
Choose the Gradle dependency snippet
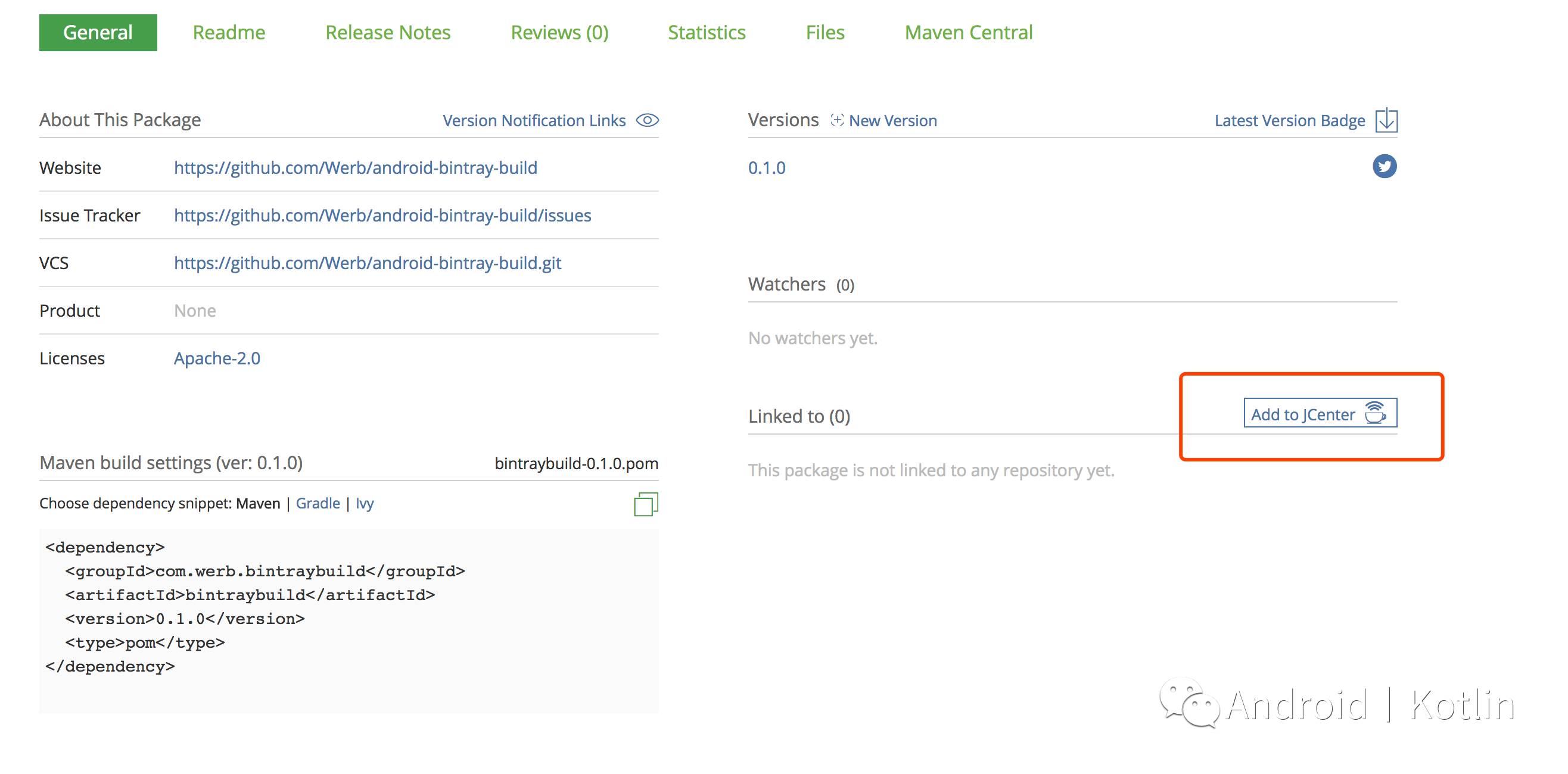tap(318, 503)
